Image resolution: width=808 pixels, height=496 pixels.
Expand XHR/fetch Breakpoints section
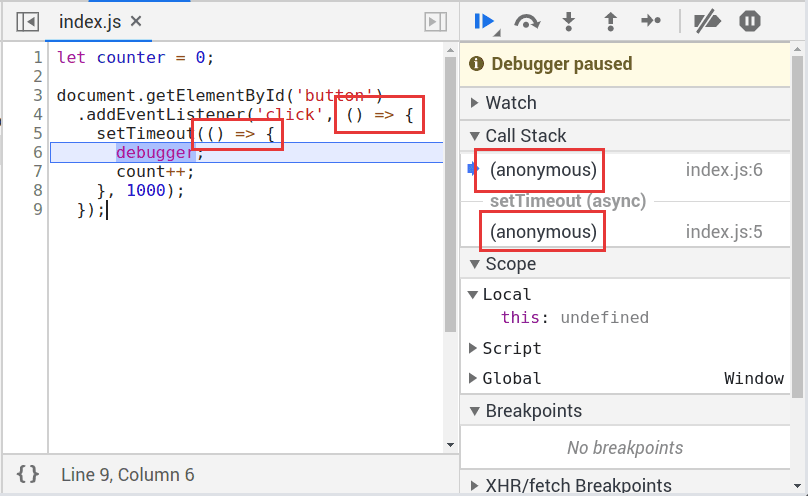(x=577, y=485)
